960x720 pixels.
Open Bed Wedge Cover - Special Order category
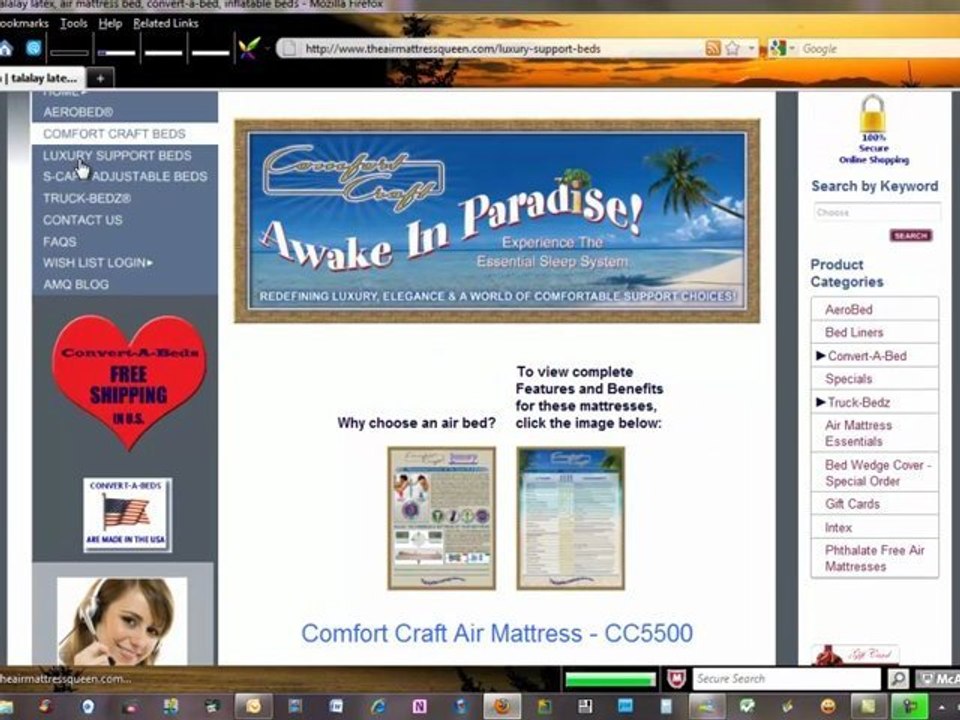click(x=878, y=473)
